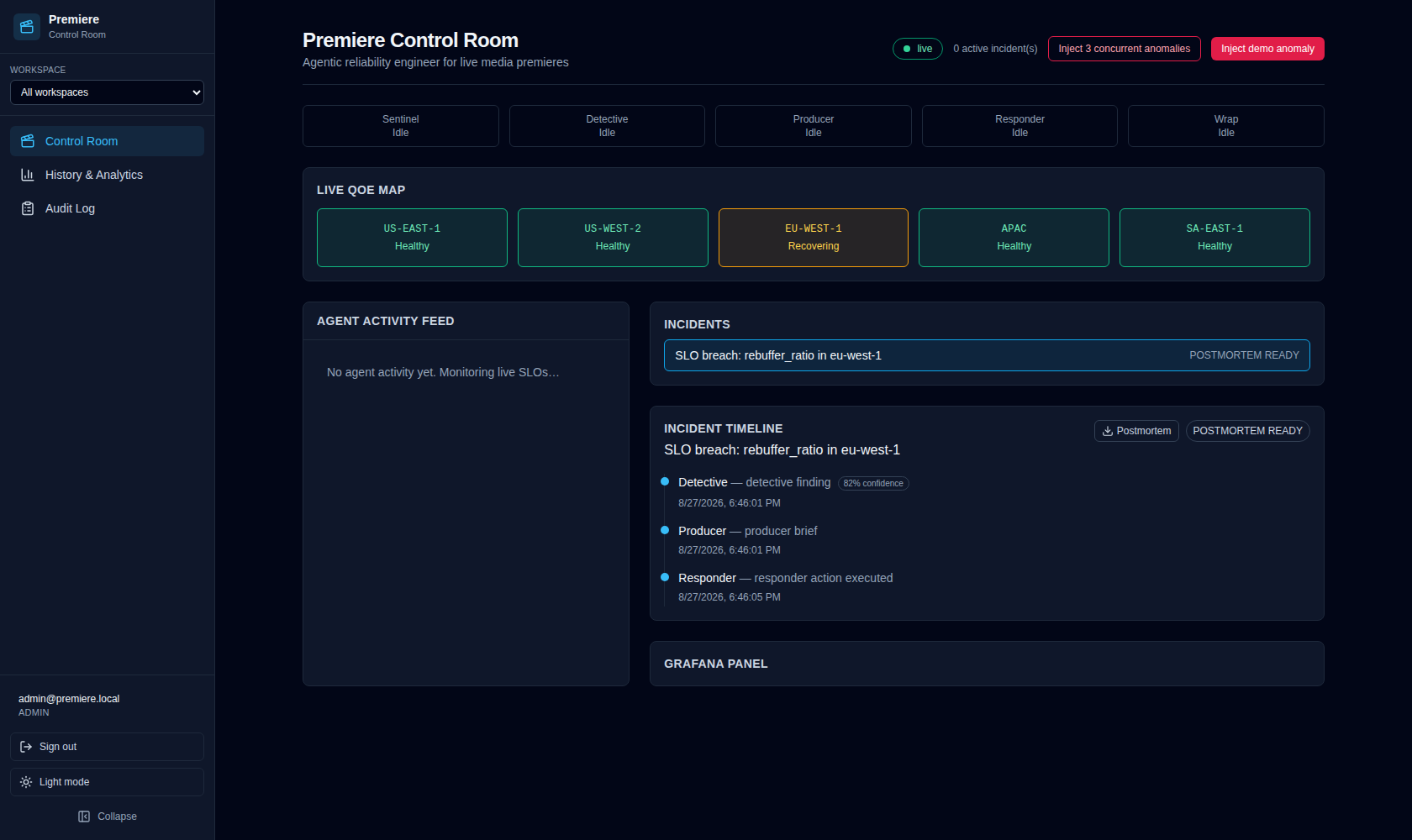This screenshot has height=840, width=1412.
Task: Click the Premiere clapperboard logo icon
Action: point(27,27)
